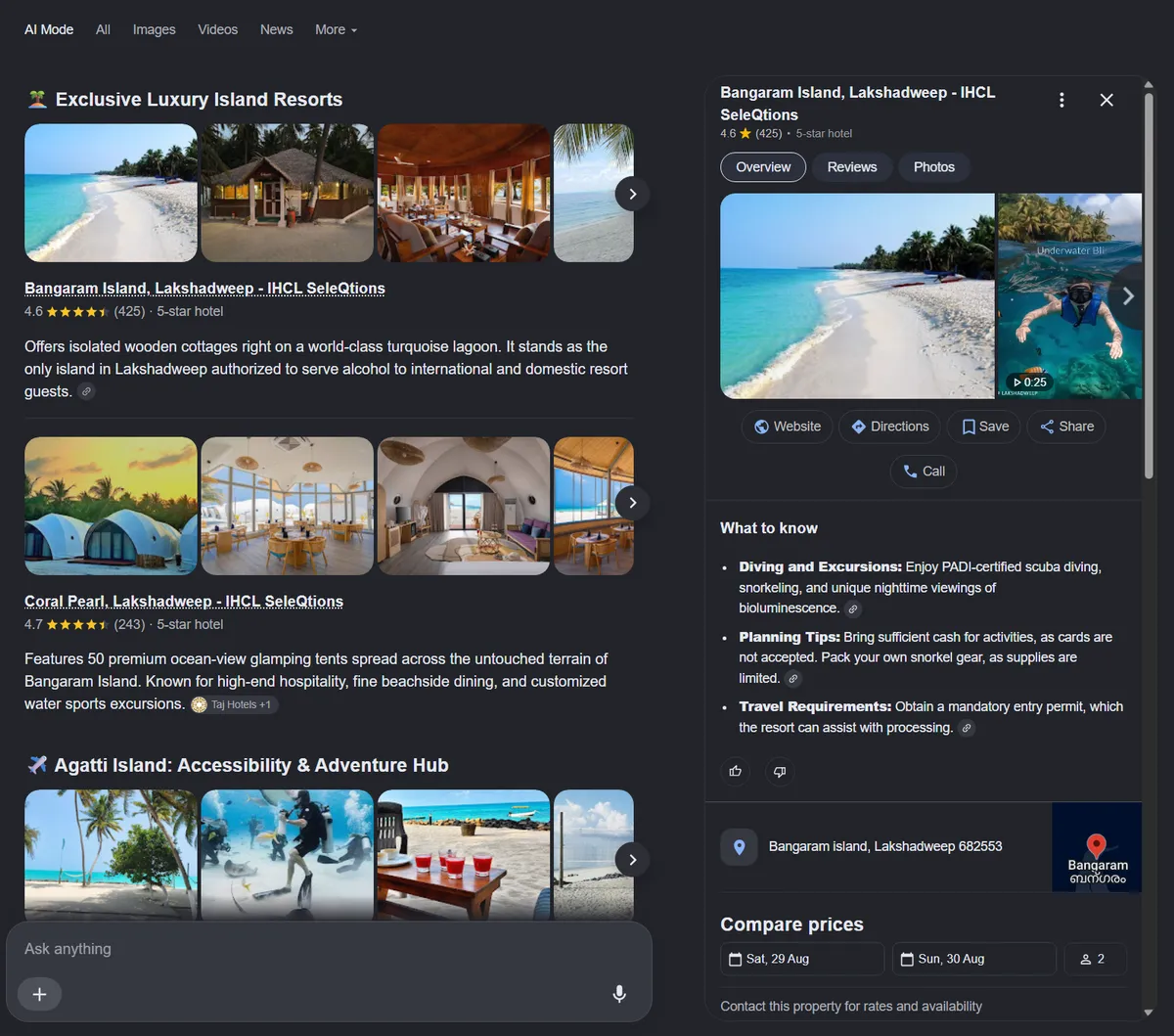Switch to AI Mode tab
The image size is (1174, 1036).
point(49,29)
